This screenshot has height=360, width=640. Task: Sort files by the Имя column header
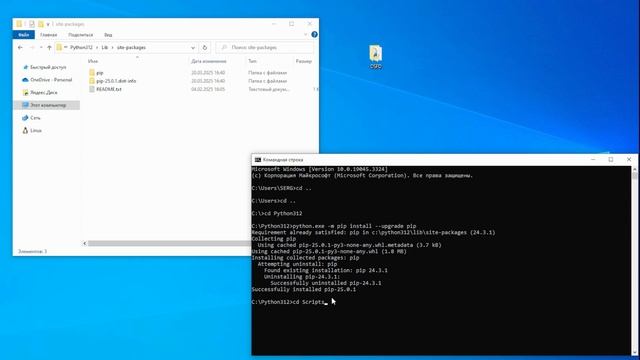coord(93,61)
